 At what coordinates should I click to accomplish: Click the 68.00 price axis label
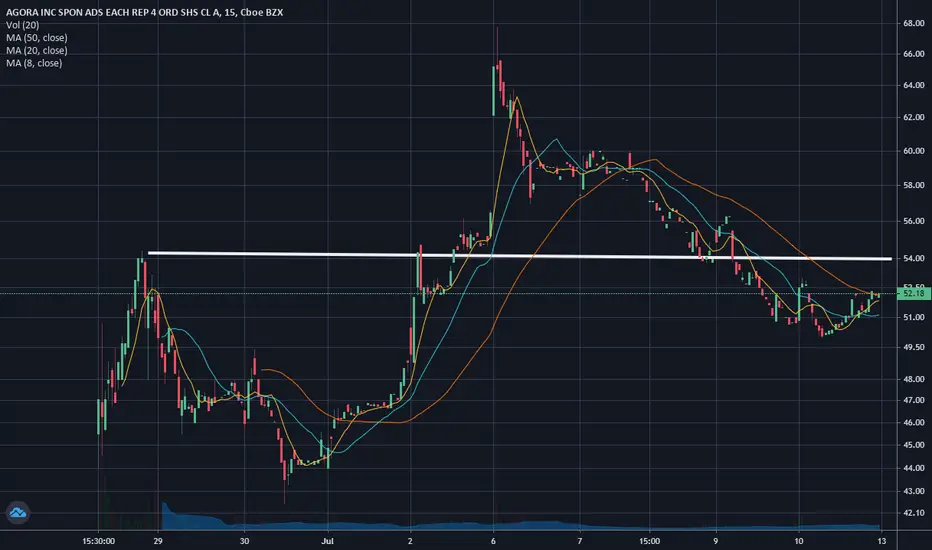coord(914,23)
